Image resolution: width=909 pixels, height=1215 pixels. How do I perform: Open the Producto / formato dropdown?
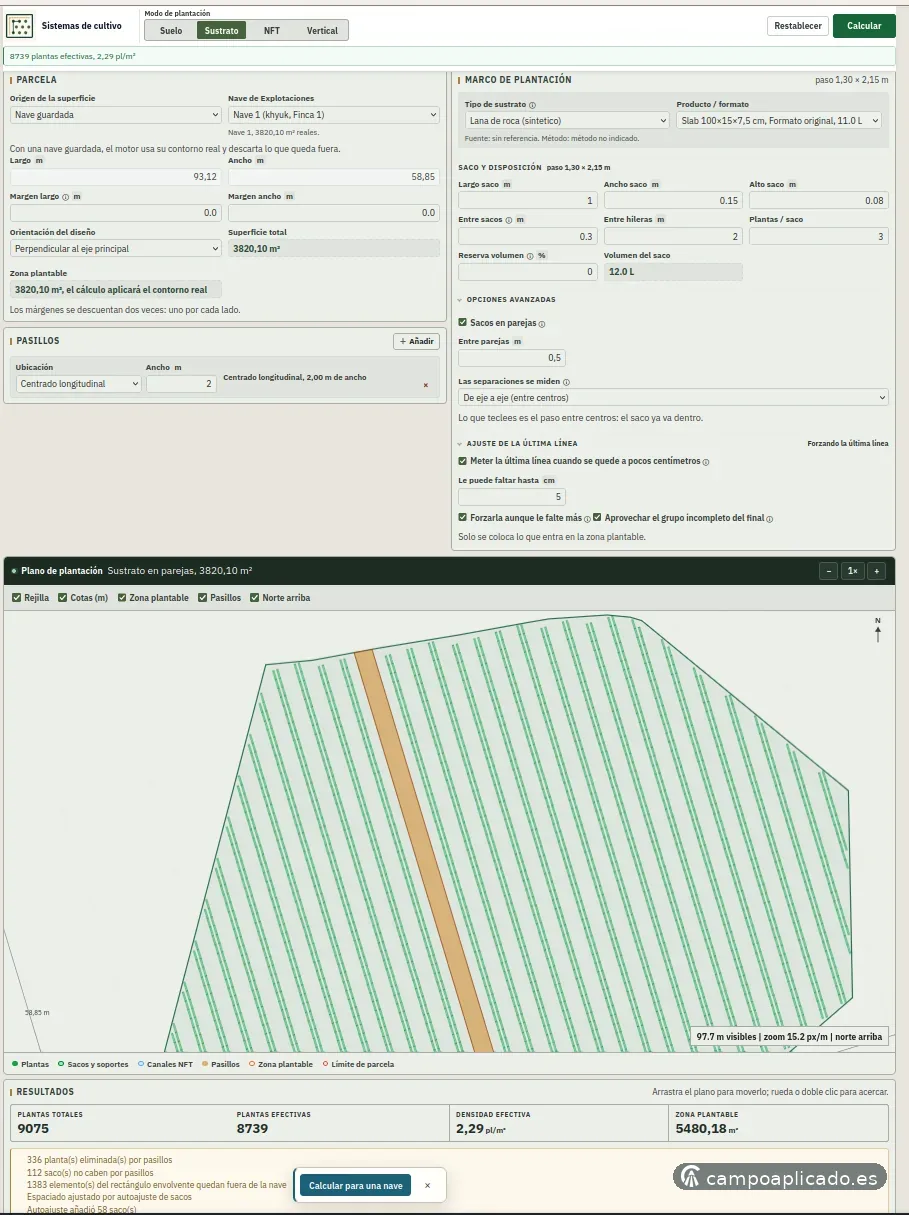tap(779, 121)
